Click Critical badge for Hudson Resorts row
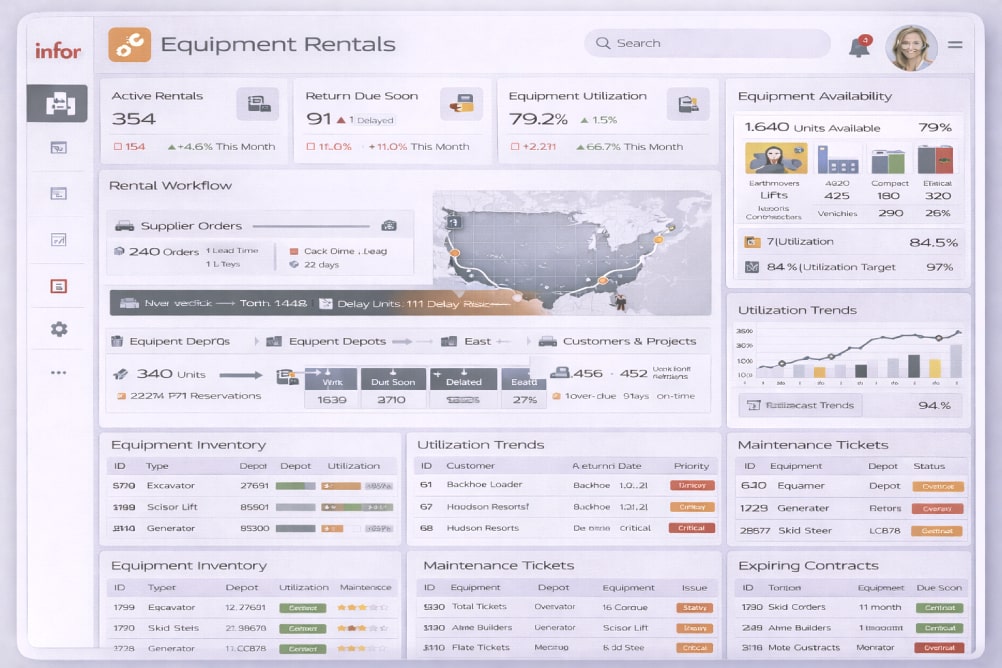This screenshot has width=1002, height=668. [691, 528]
